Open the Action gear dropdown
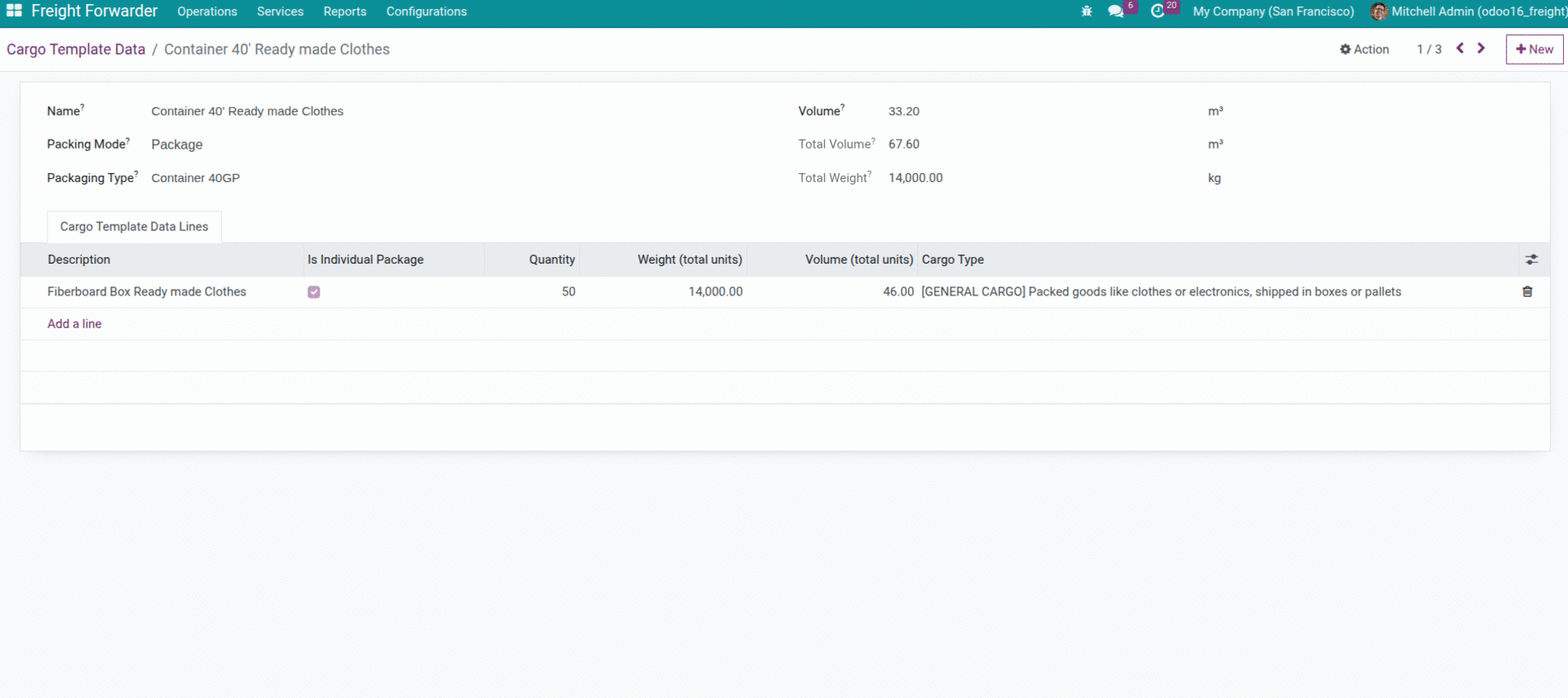Viewport: 1568px width, 698px height. [1364, 49]
